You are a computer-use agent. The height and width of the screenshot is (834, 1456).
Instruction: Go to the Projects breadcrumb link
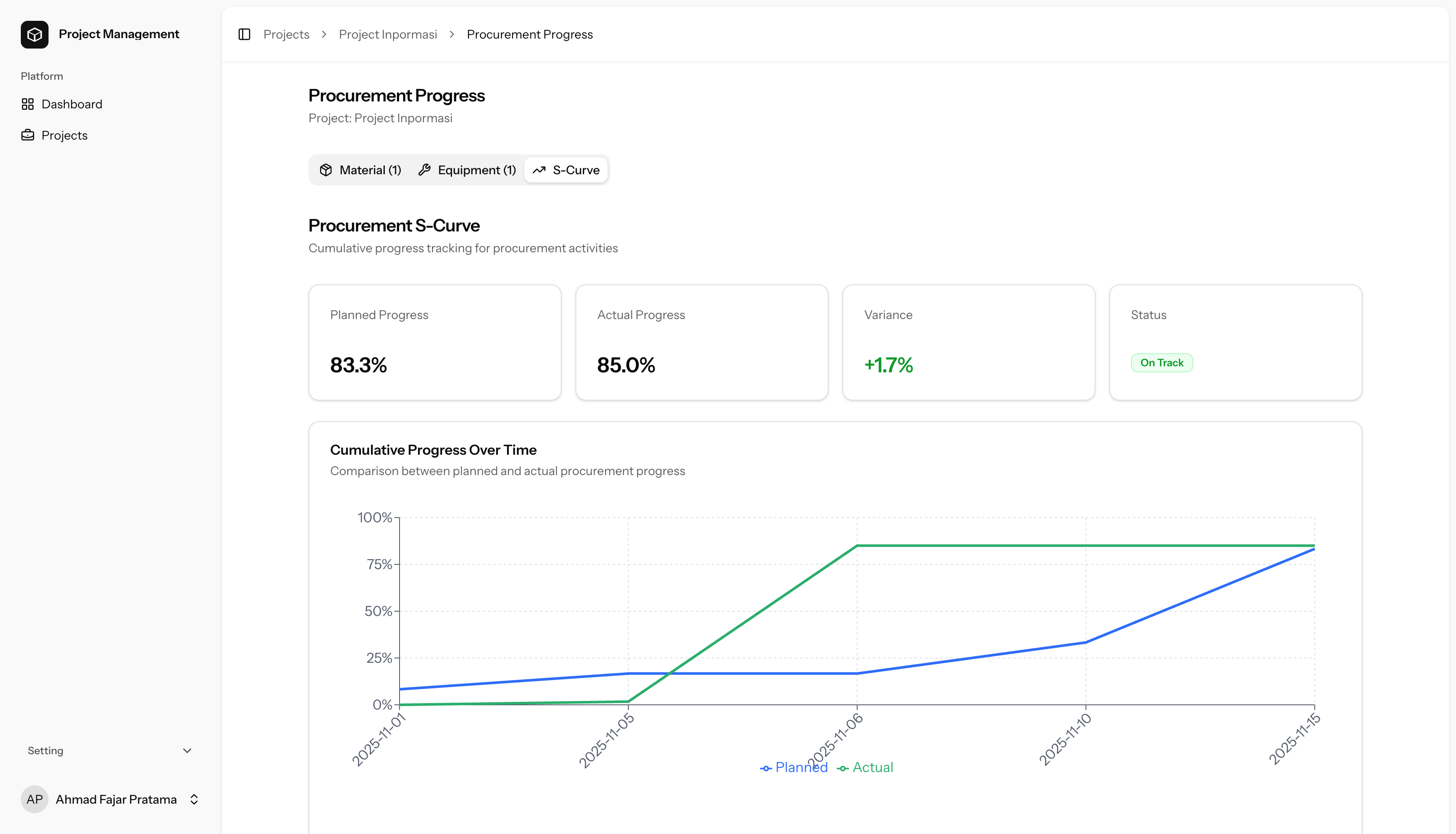pos(286,34)
